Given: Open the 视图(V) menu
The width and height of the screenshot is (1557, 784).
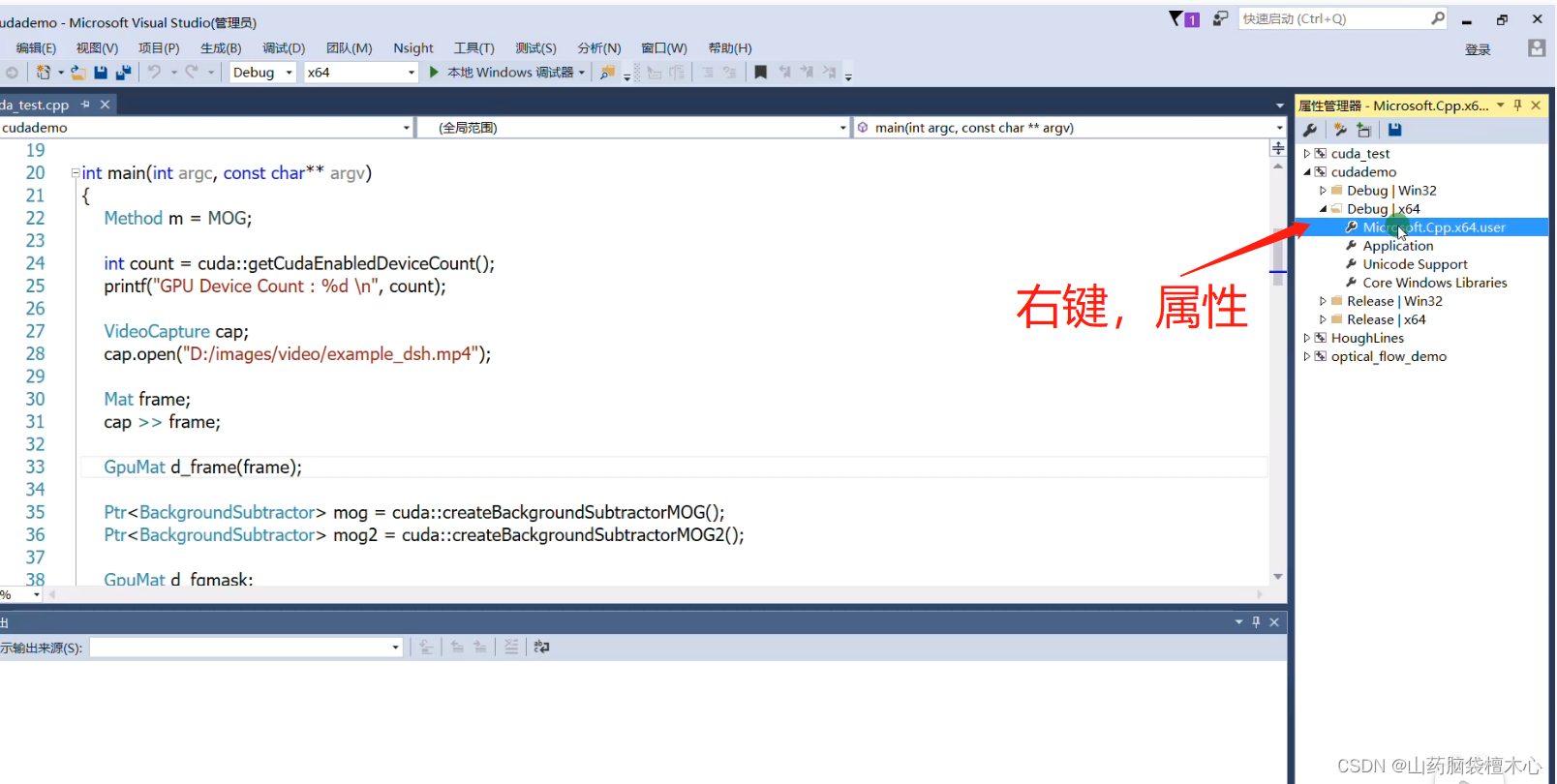Looking at the screenshot, I should 97,48.
